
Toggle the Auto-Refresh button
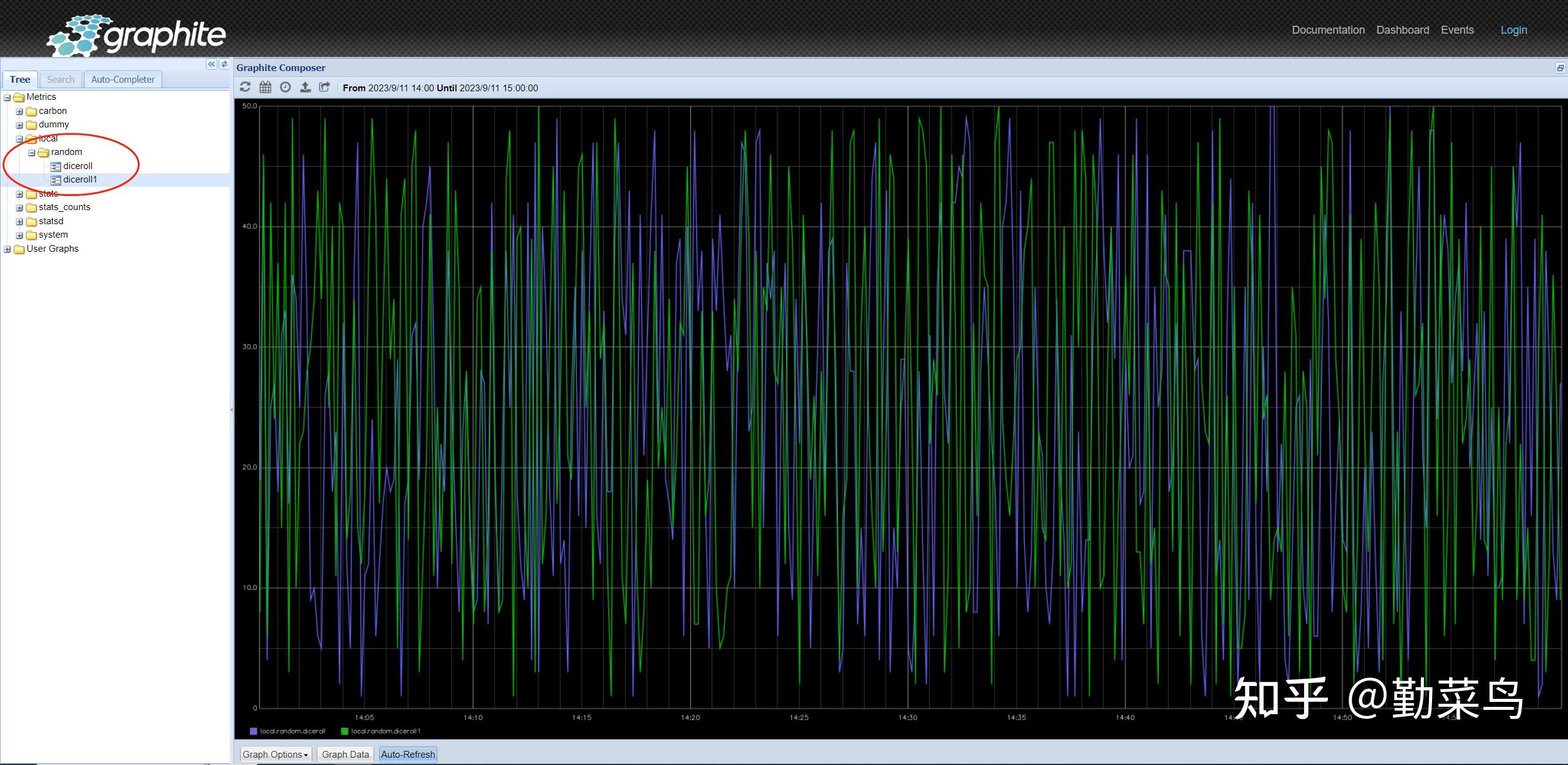(x=408, y=755)
